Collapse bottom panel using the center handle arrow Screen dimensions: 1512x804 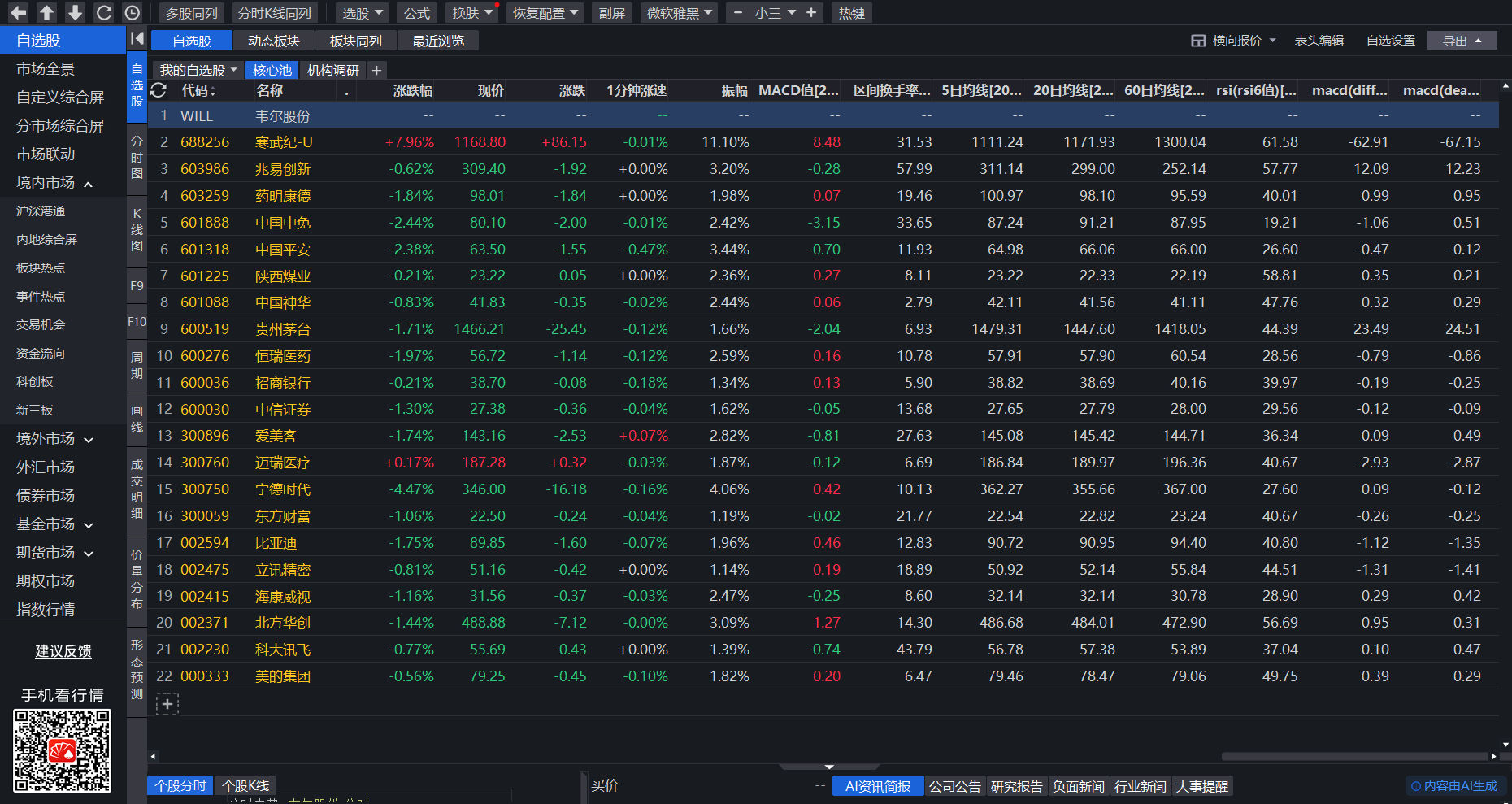click(829, 766)
